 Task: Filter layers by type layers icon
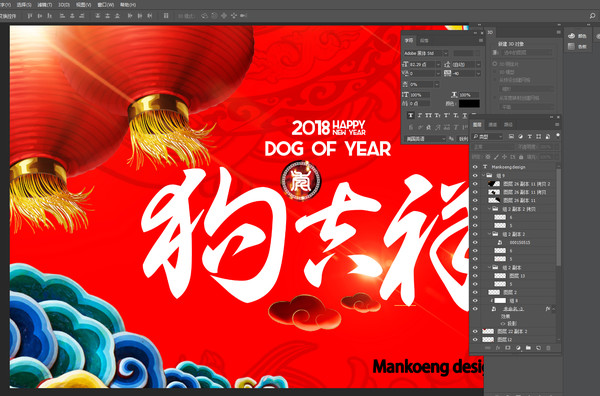[x=530, y=137]
